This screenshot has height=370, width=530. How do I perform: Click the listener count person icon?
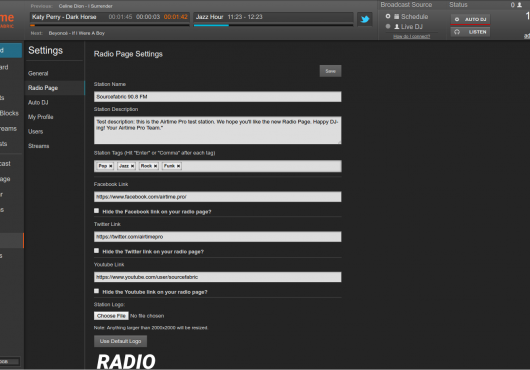[x=520, y=5]
